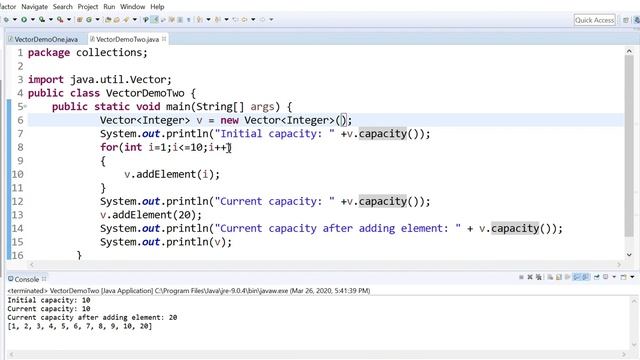Open the Back history dropdown arrow
Screen dimensions: 640x360
pos(253,19)
